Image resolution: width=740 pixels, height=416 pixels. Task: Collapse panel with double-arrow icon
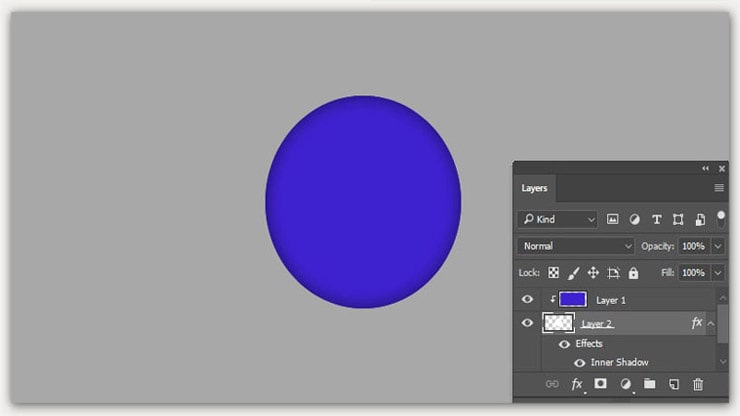(x=705, y=169)
